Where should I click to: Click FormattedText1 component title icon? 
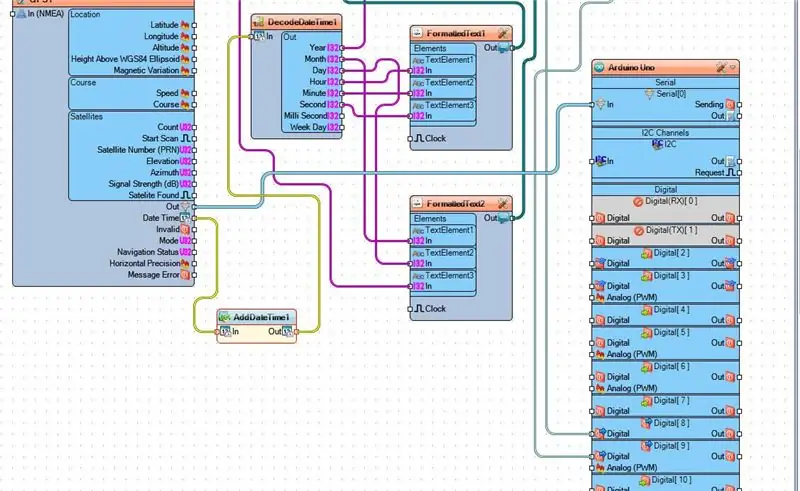pos(418,33)
